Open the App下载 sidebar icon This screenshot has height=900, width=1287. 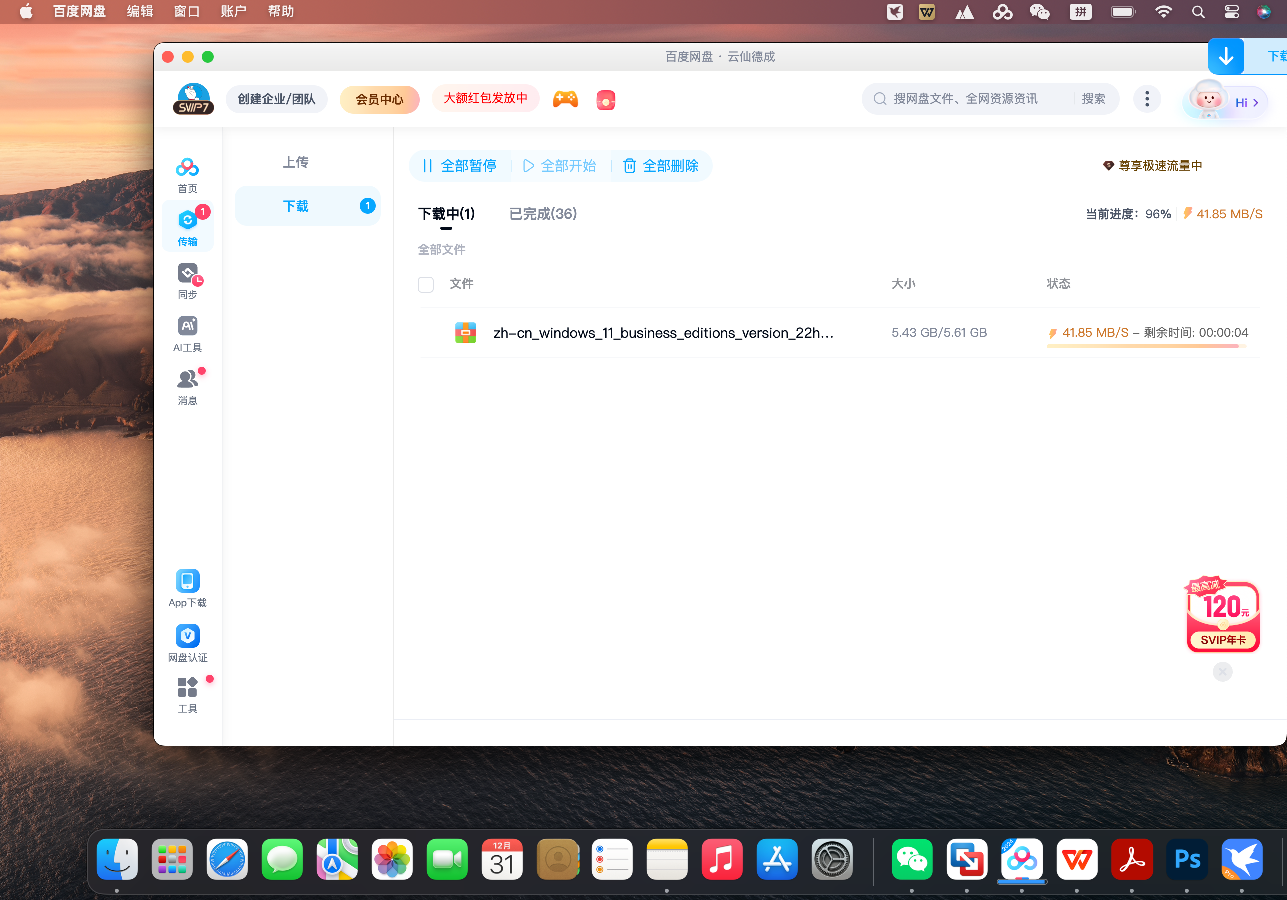pyautogui.click(x=187, y=589)
